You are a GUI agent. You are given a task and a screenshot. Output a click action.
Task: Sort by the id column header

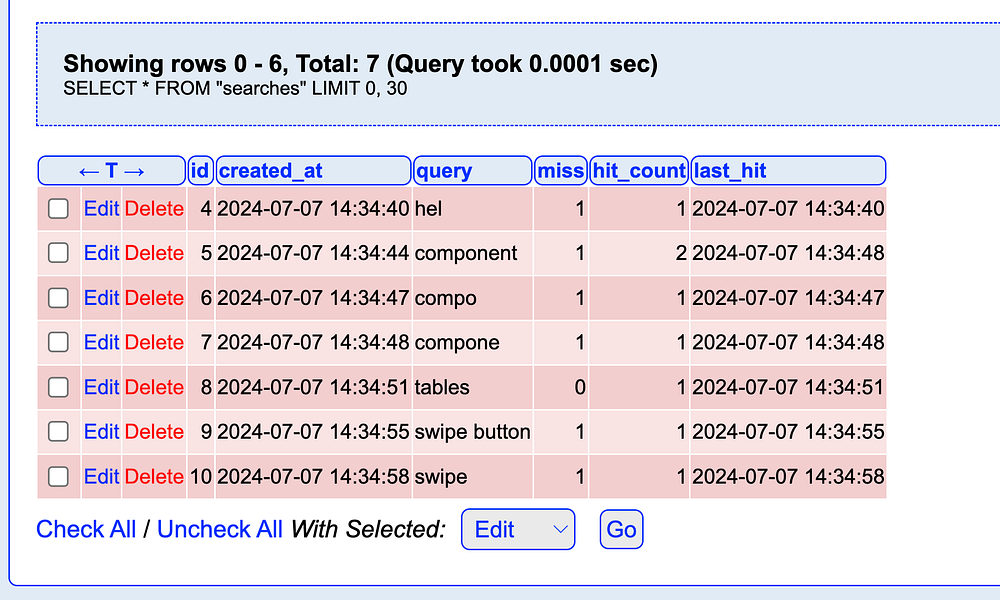[x=200, y=171]
